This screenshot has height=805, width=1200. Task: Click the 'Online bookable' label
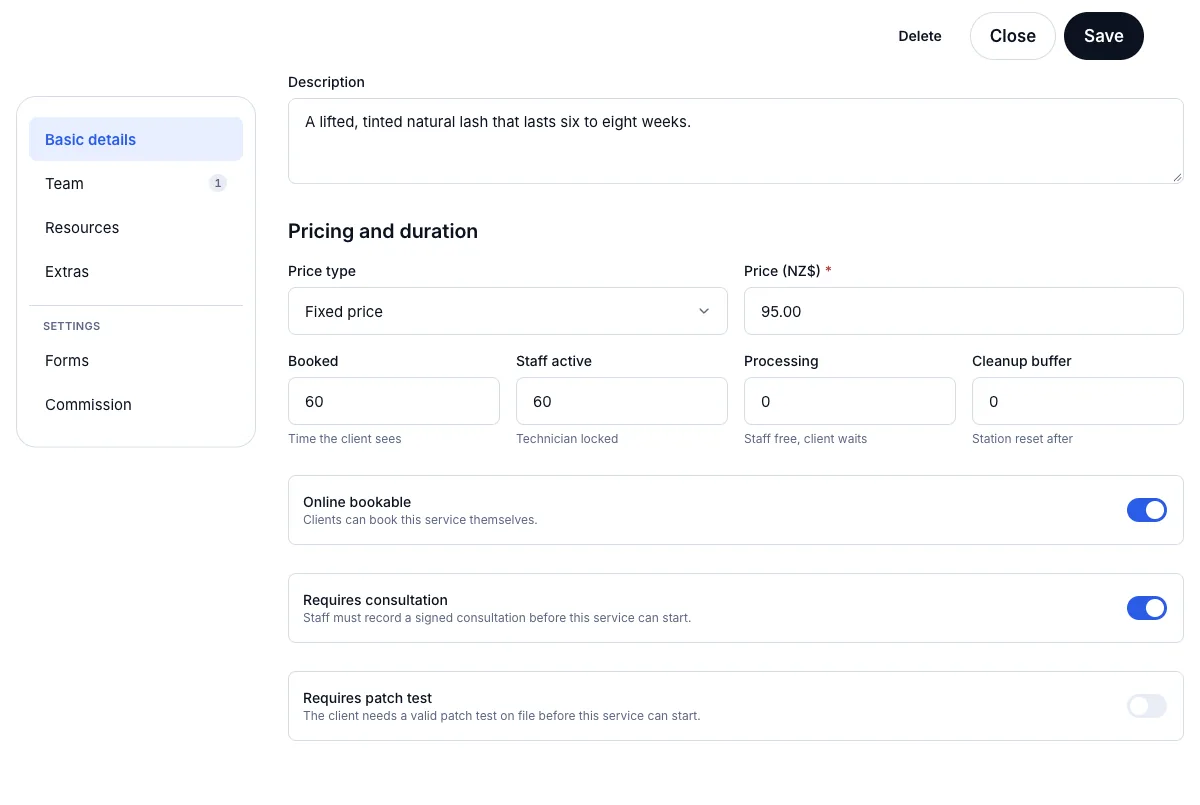point(357,502)
